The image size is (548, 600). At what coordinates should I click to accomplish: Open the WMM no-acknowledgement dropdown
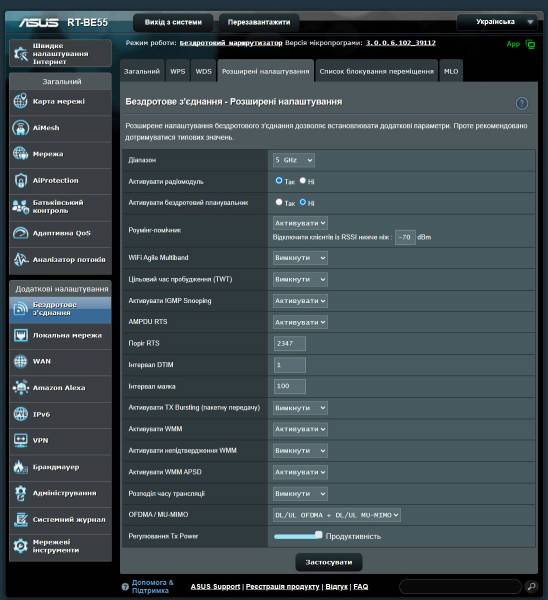pos(300,451)
